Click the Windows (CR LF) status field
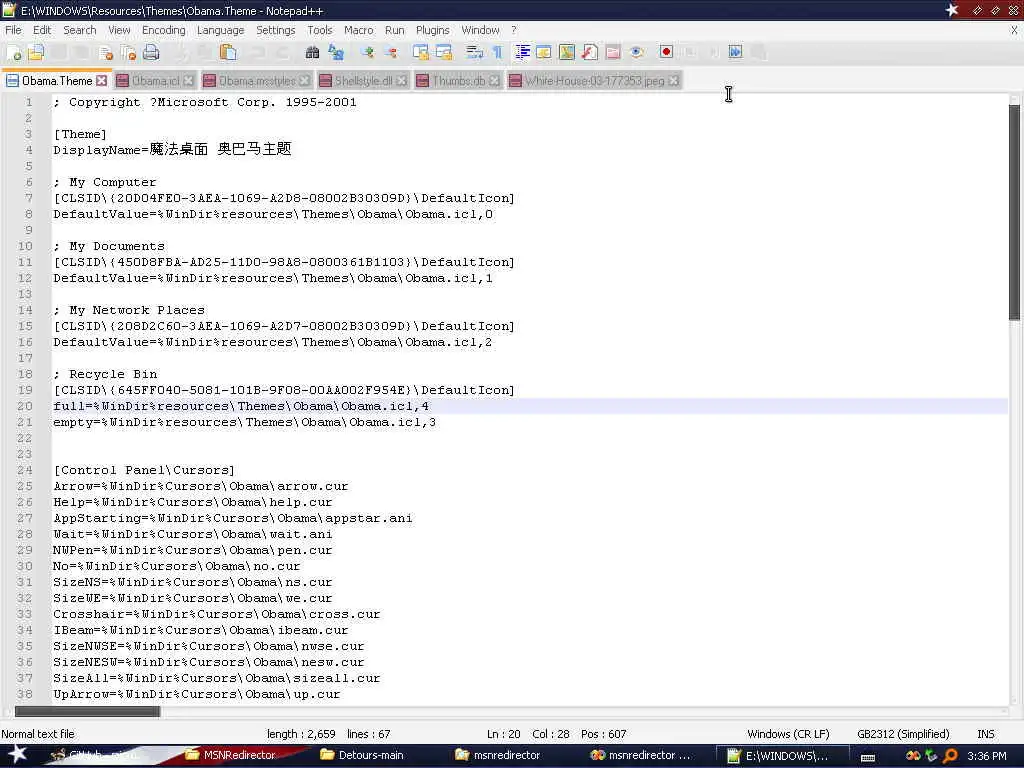This screenshot has height=768, width=1024. [x=788, y=733]
